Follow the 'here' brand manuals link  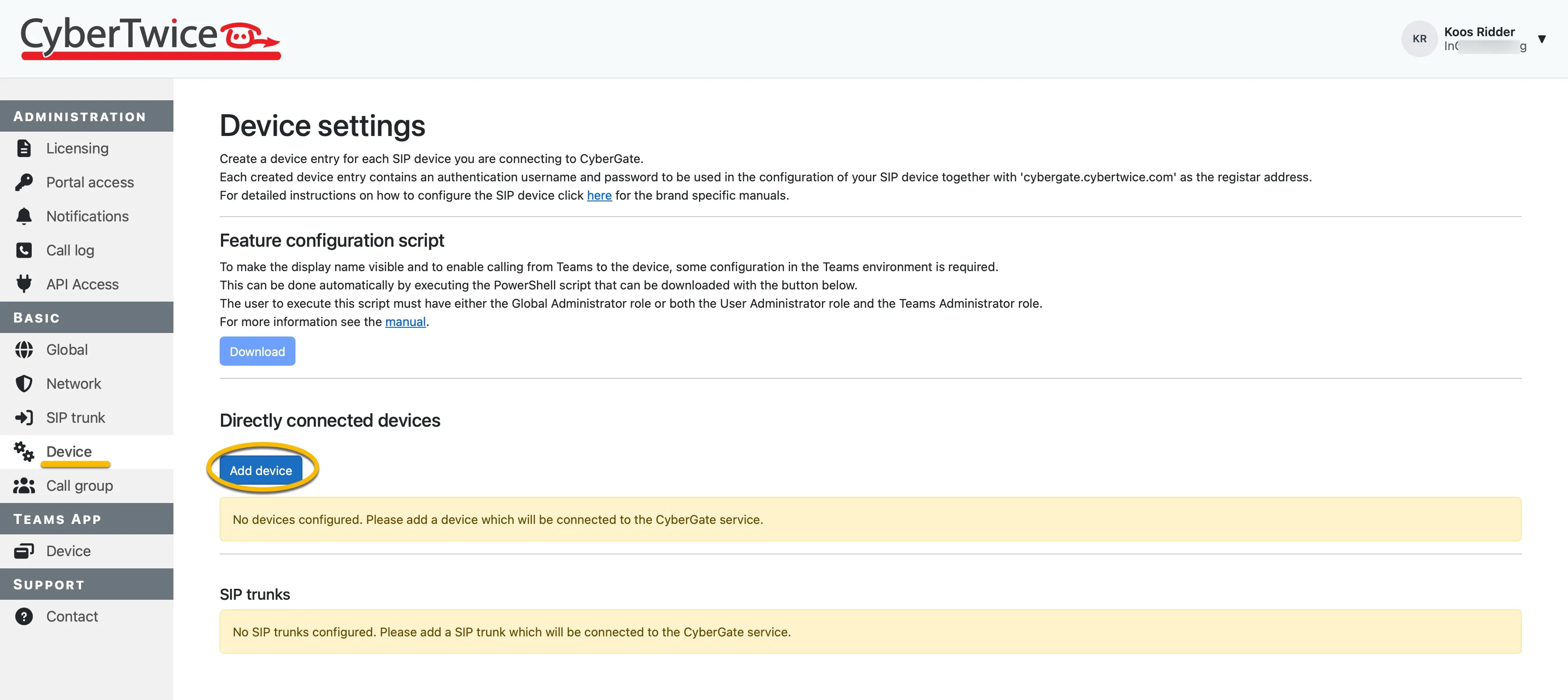pos(599,195)
